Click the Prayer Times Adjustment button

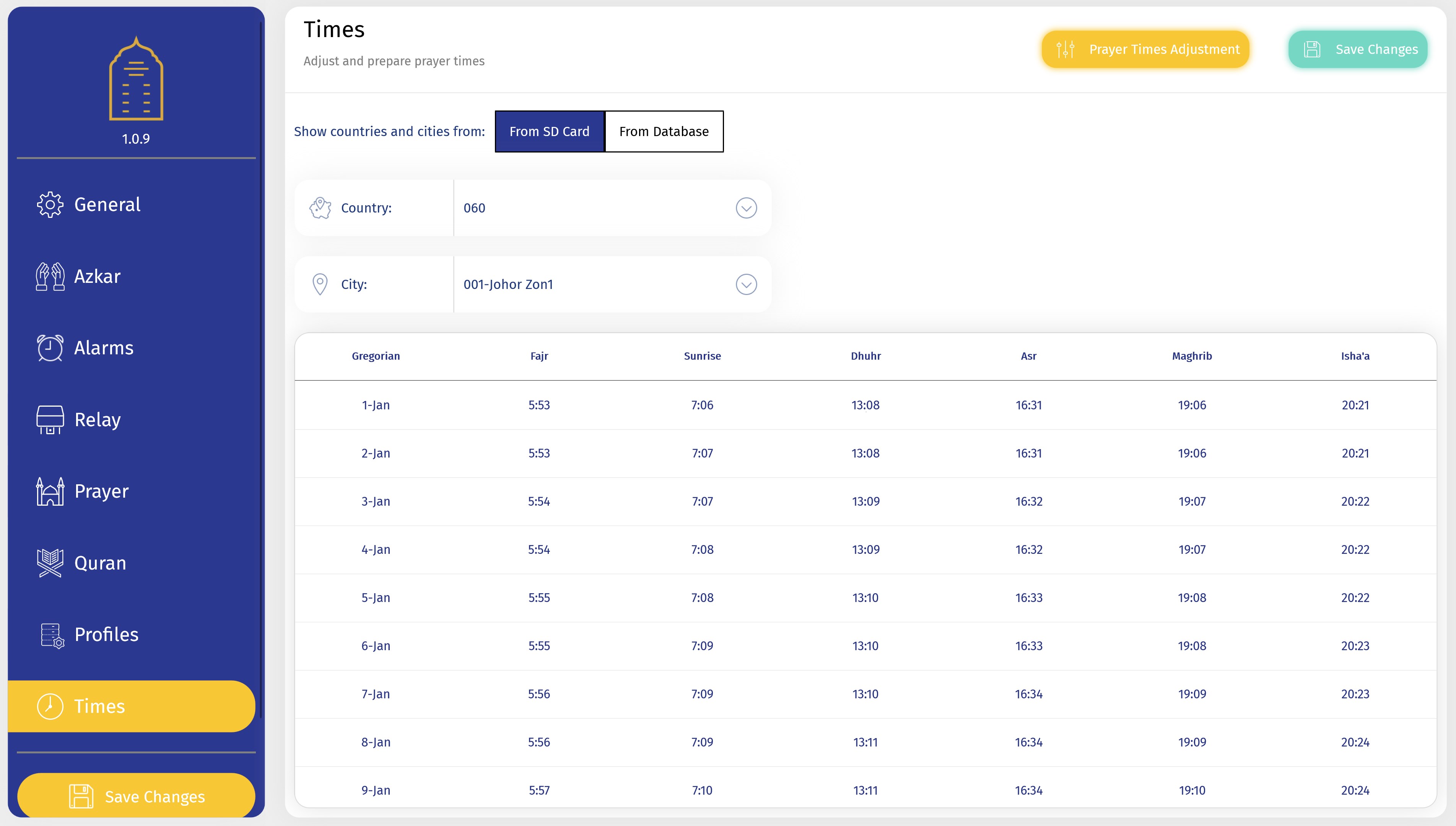pyautogui.click(x=1145, y=49)
